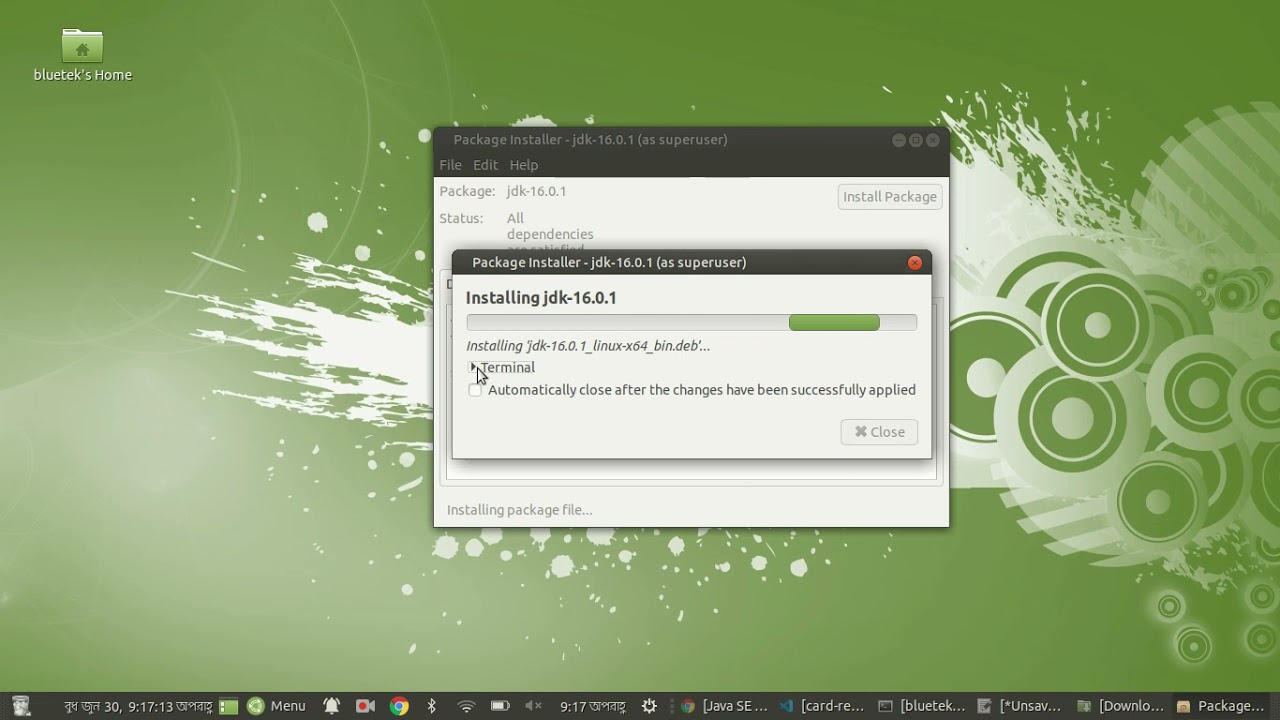Click the leftmost panel icon
Screen dimensions: 1280x720
(x=22, y=706)
